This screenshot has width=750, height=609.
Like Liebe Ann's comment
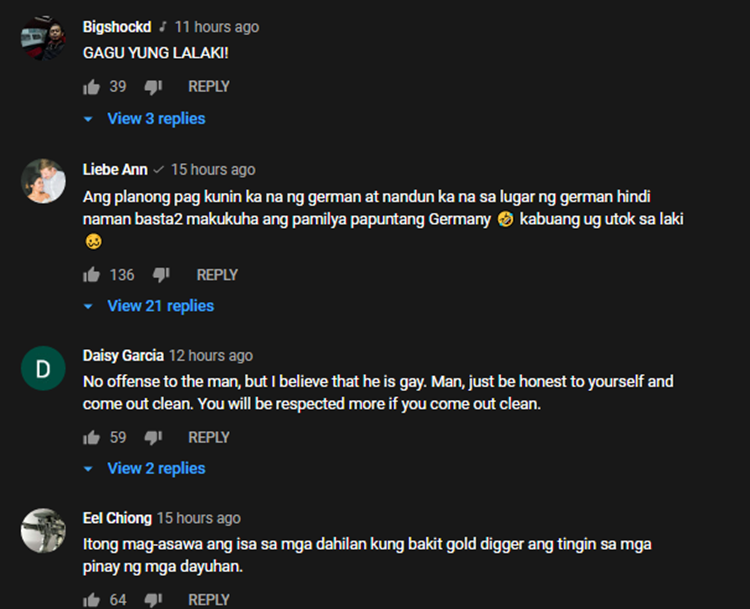(x=91, y=275)
